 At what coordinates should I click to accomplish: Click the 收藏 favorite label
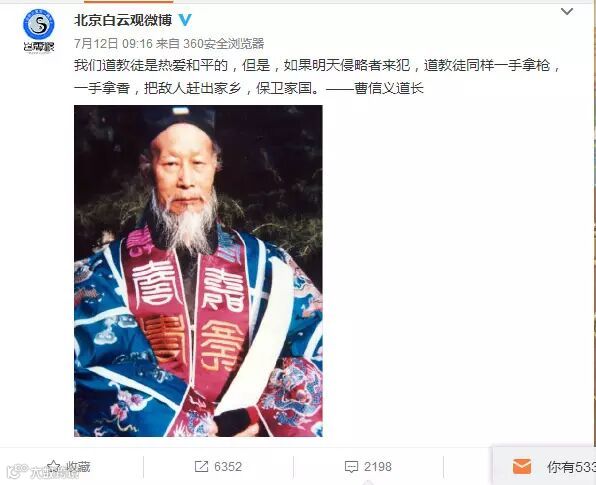tap(79, 466)
